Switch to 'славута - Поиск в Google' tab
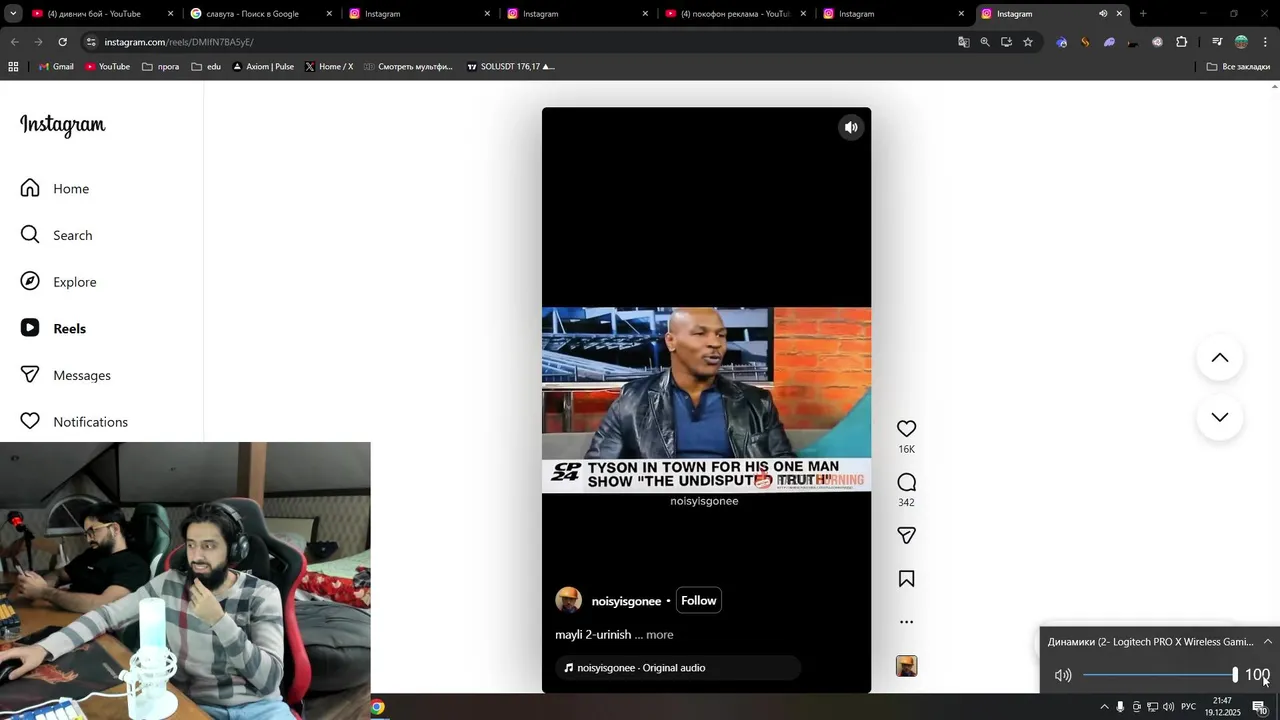This screenshot has width=1280, height=720. pos(261,14)
